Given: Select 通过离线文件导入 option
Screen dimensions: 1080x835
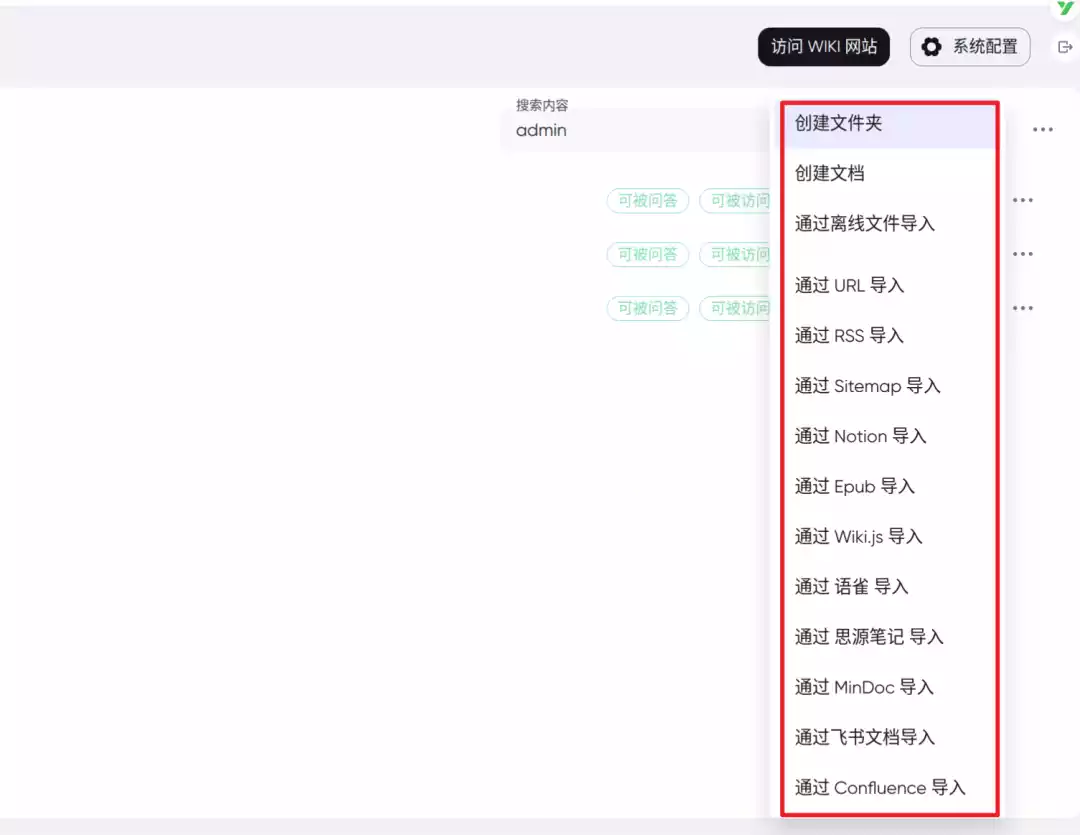Looking at the screenshot, I should point(866,224).
